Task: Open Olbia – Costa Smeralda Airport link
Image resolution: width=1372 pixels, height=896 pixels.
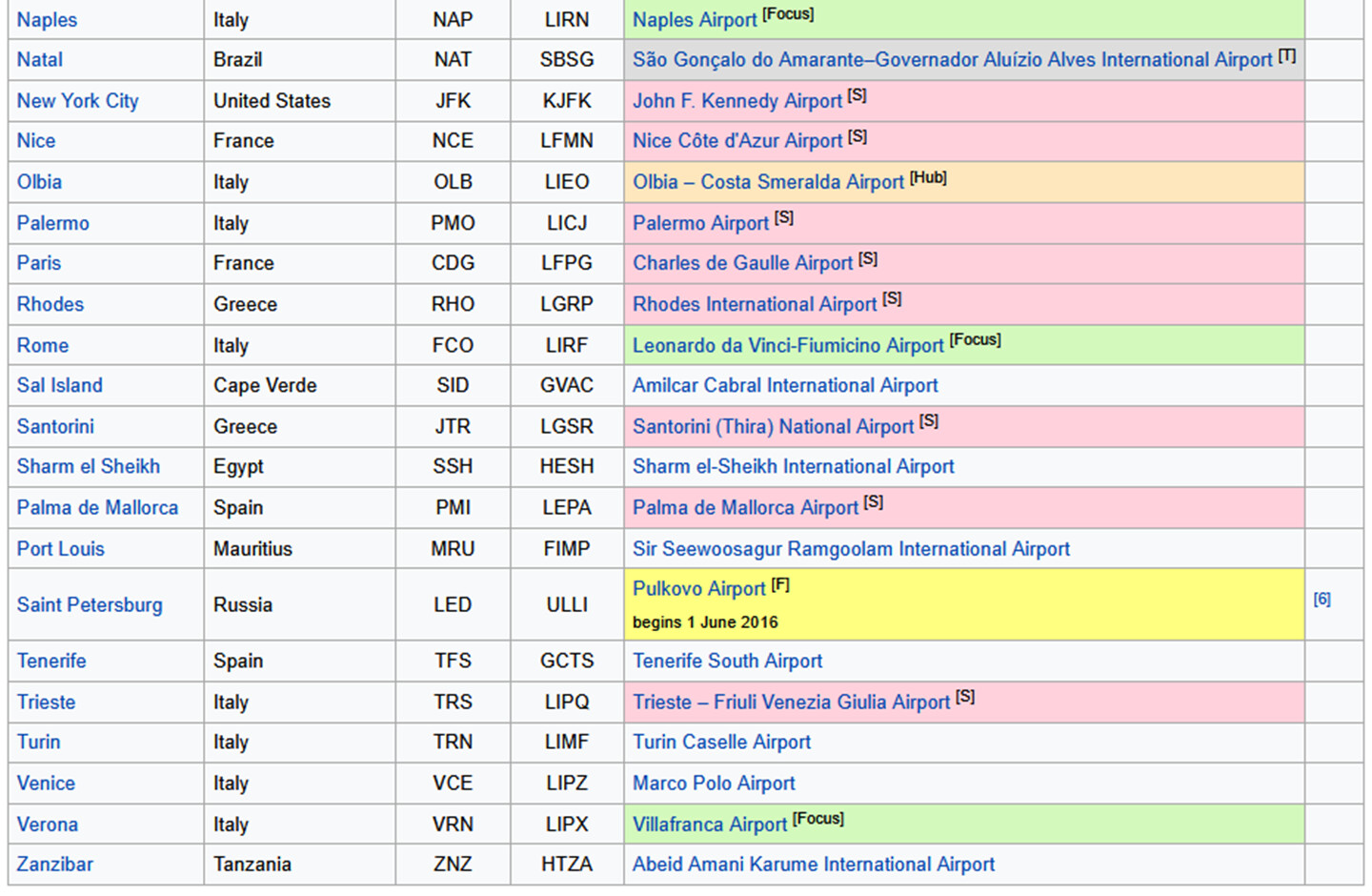Action: click(x=767, y=182)
